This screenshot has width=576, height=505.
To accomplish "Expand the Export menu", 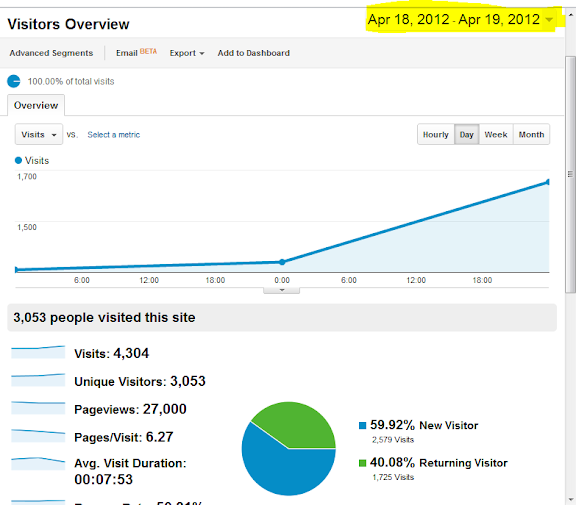I will (187, 53).
